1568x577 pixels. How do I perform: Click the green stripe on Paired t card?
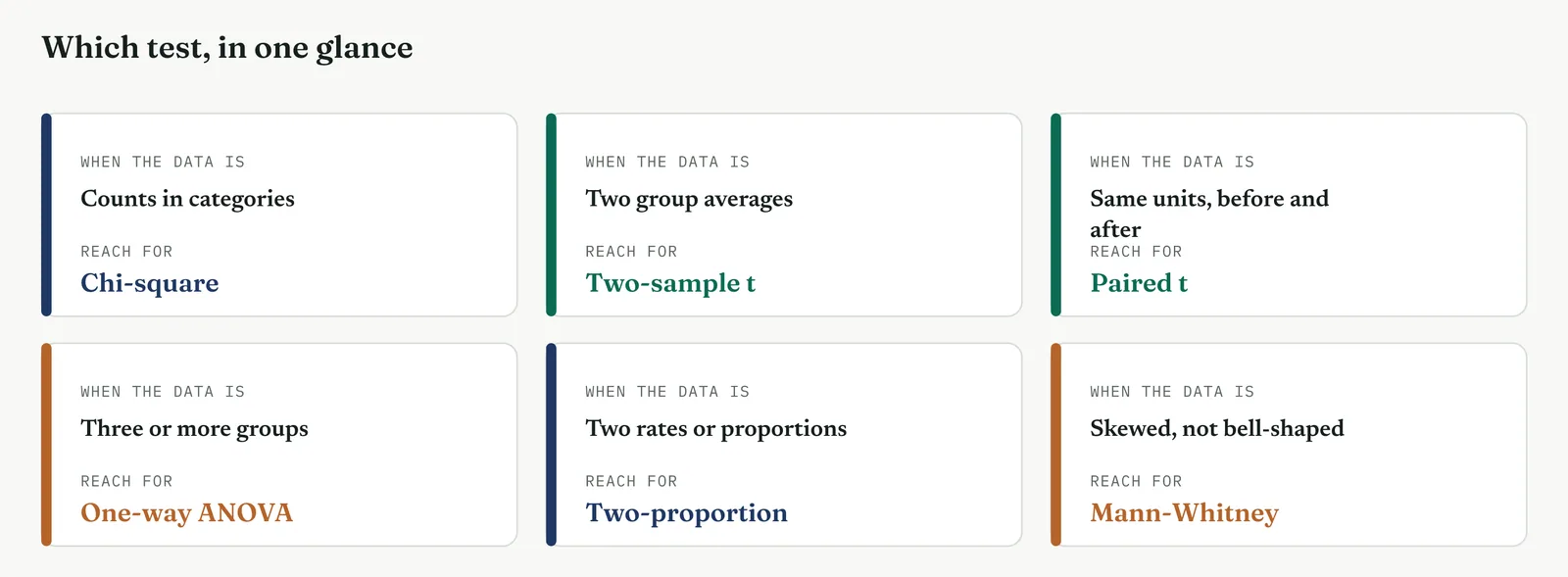tap(1055, 215)
